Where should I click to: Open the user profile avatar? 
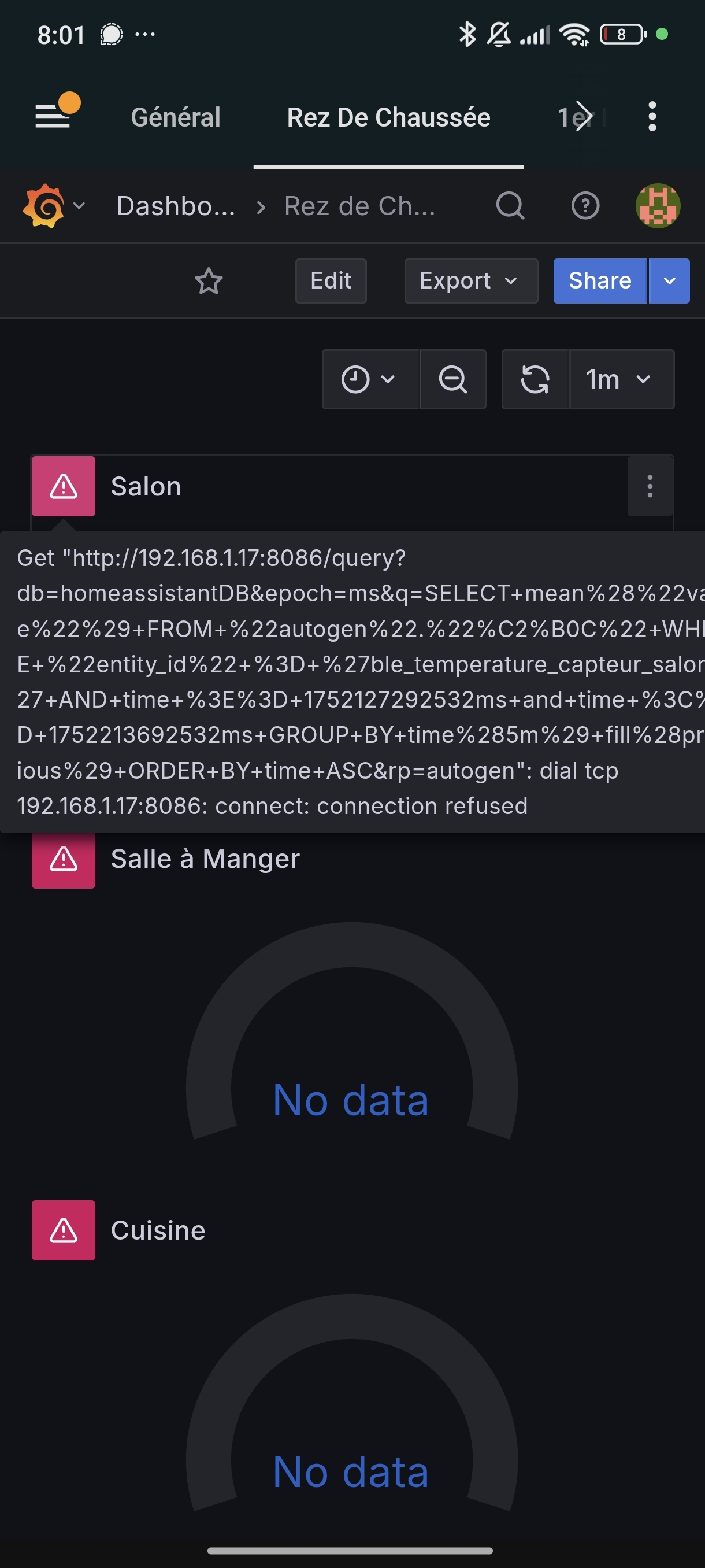(x=658, y=206)
